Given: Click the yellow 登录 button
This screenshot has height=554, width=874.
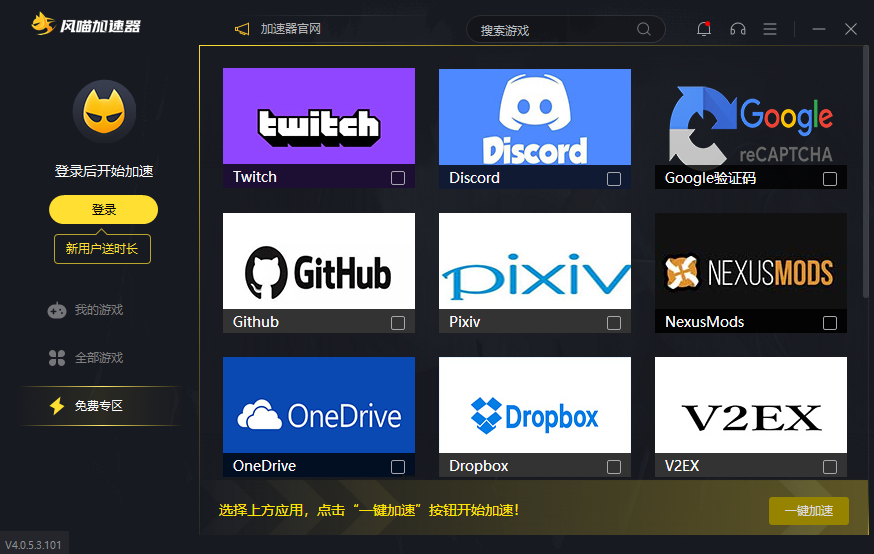Looking at the screenshot, I should [x=104, y=209].
